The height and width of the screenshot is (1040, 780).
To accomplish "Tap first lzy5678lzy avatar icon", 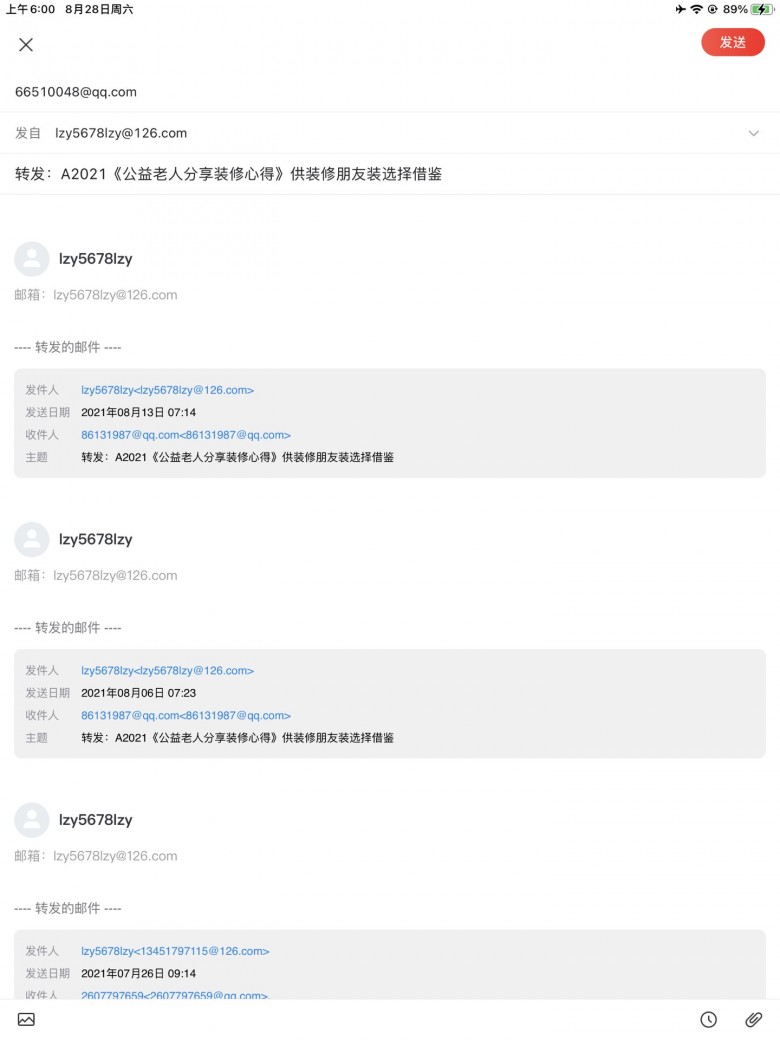I will [32, 259].
